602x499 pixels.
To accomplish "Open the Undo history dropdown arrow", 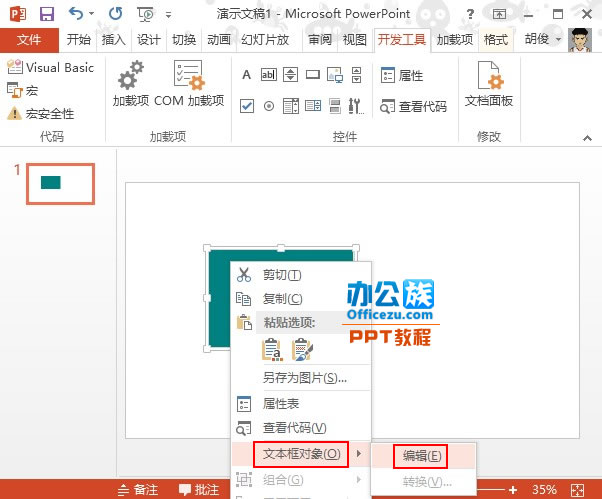I will click(x=91, y=14).
